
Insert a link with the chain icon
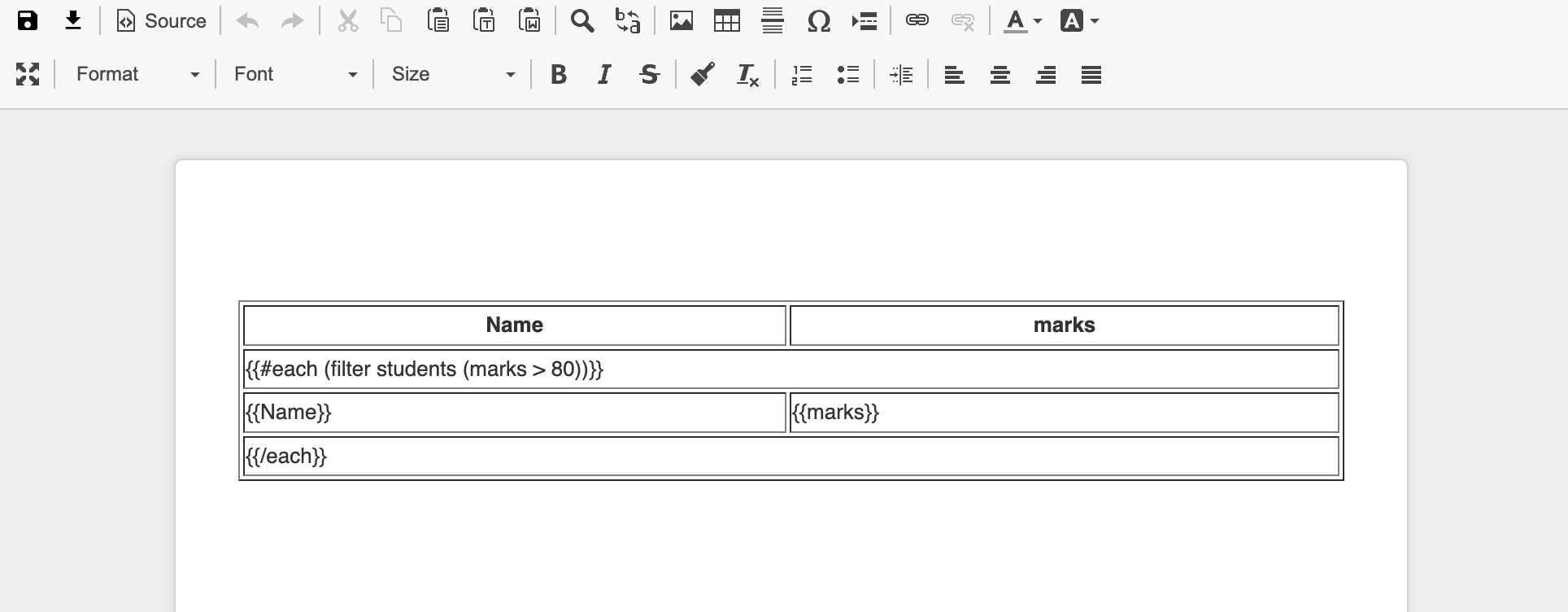coord(917,21)
